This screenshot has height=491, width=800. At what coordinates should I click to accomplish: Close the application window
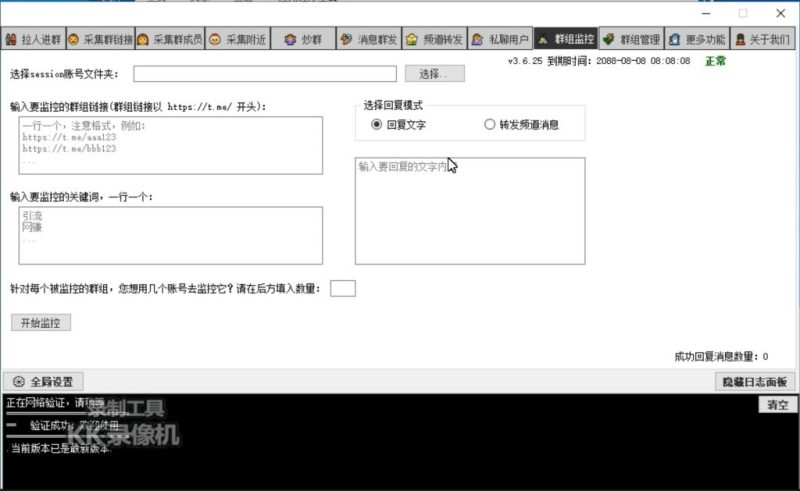tap(781, 13)
